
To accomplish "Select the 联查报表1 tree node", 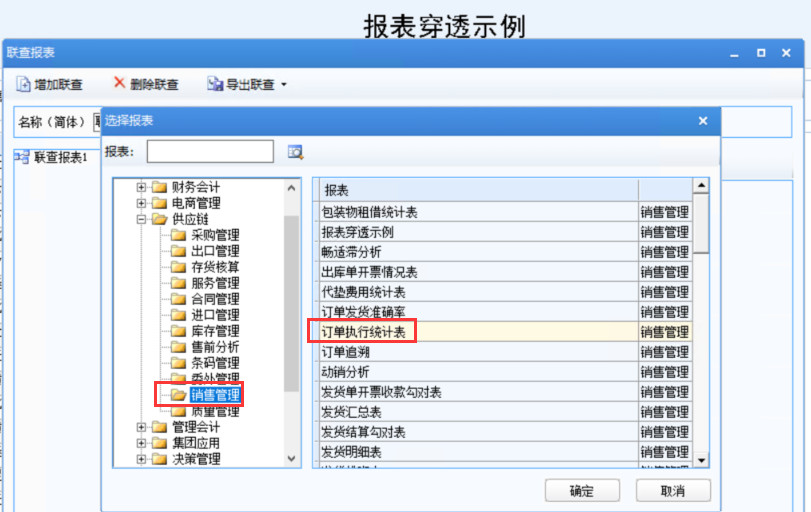I will (x=61, y=157).
